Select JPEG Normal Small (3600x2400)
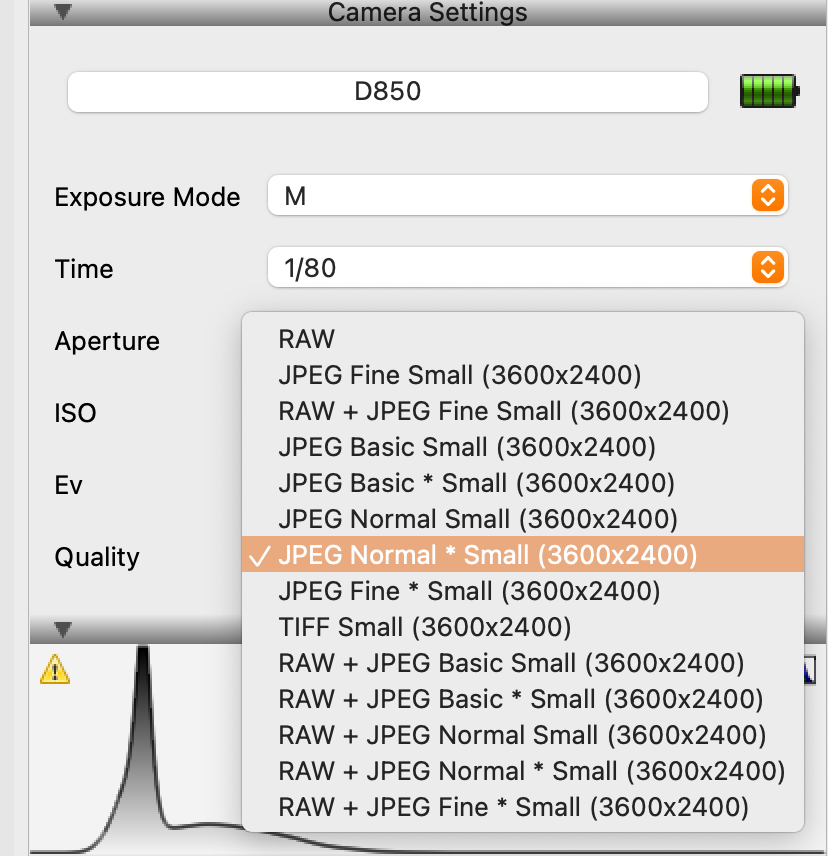The height and width of the screenshot is (856, 828). click(523, 519)
